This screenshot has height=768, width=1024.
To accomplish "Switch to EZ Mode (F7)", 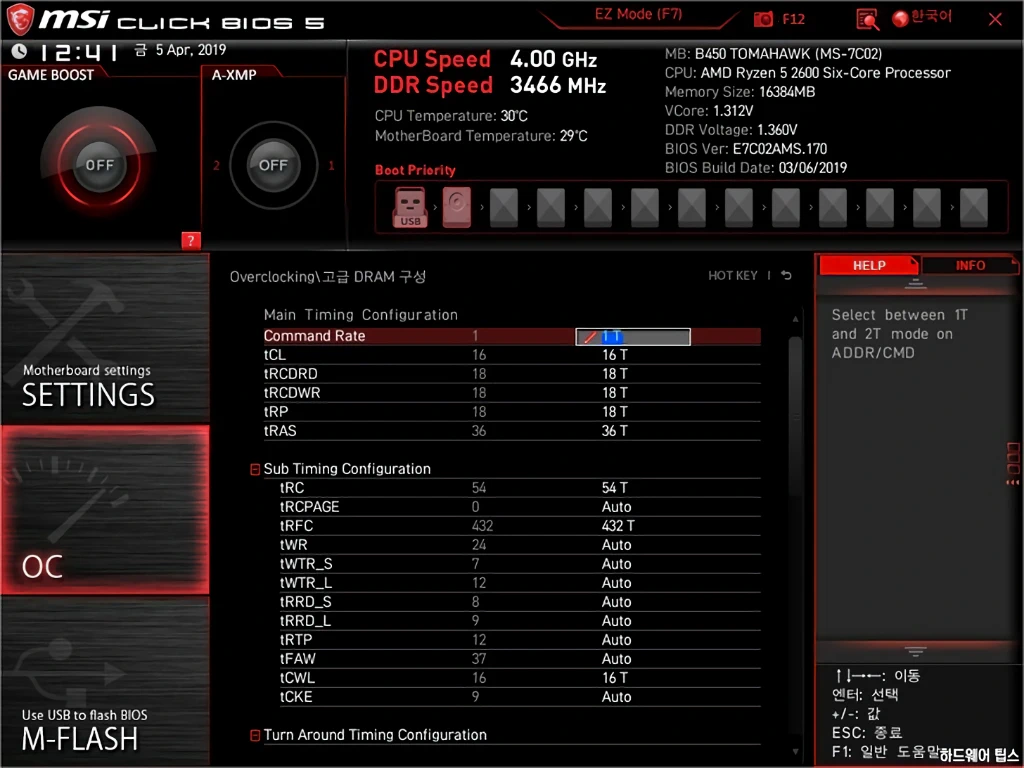I will [x=638, y=14].
